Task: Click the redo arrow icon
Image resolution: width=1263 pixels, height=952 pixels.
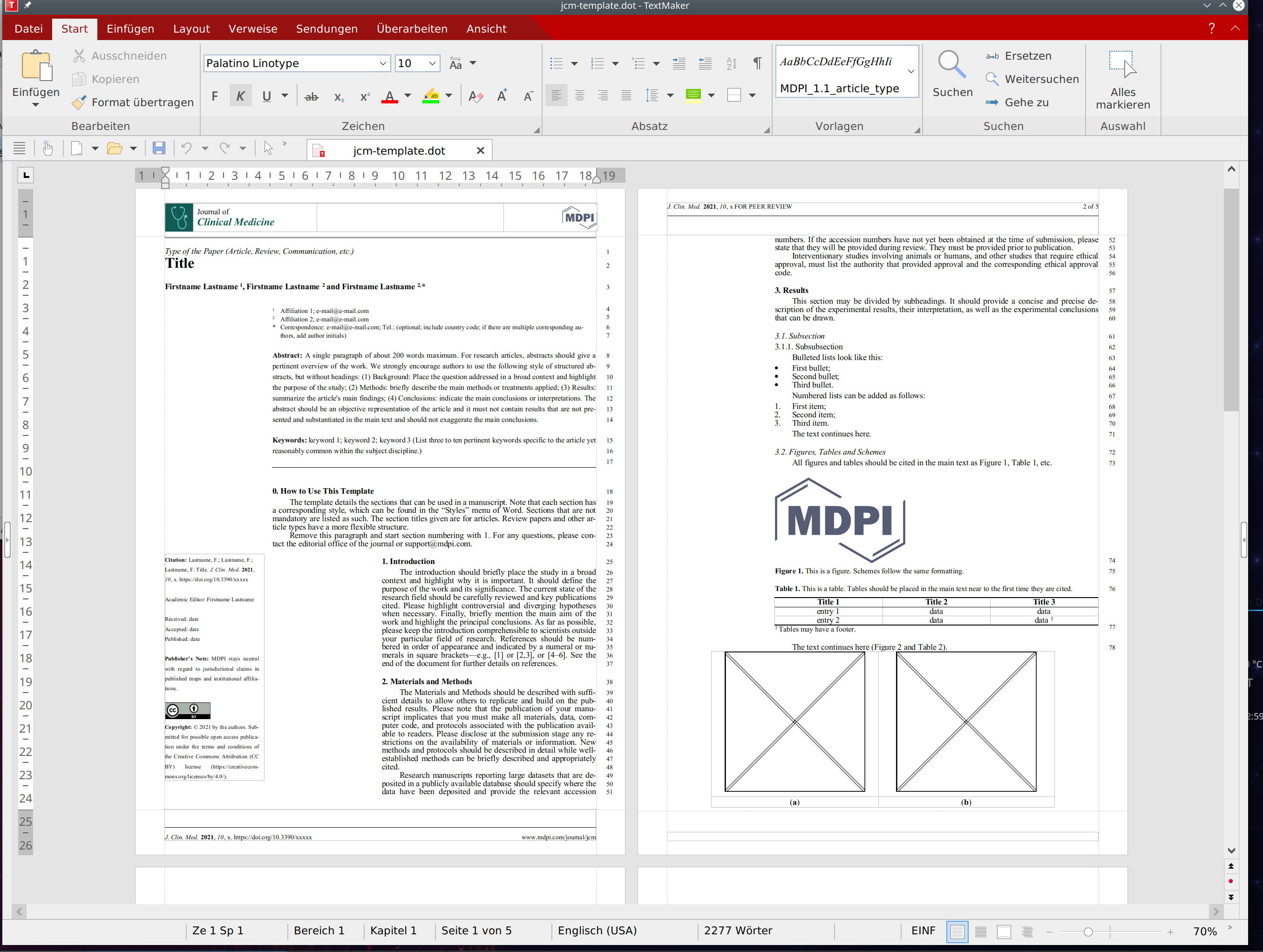Action: coord(225,149)
